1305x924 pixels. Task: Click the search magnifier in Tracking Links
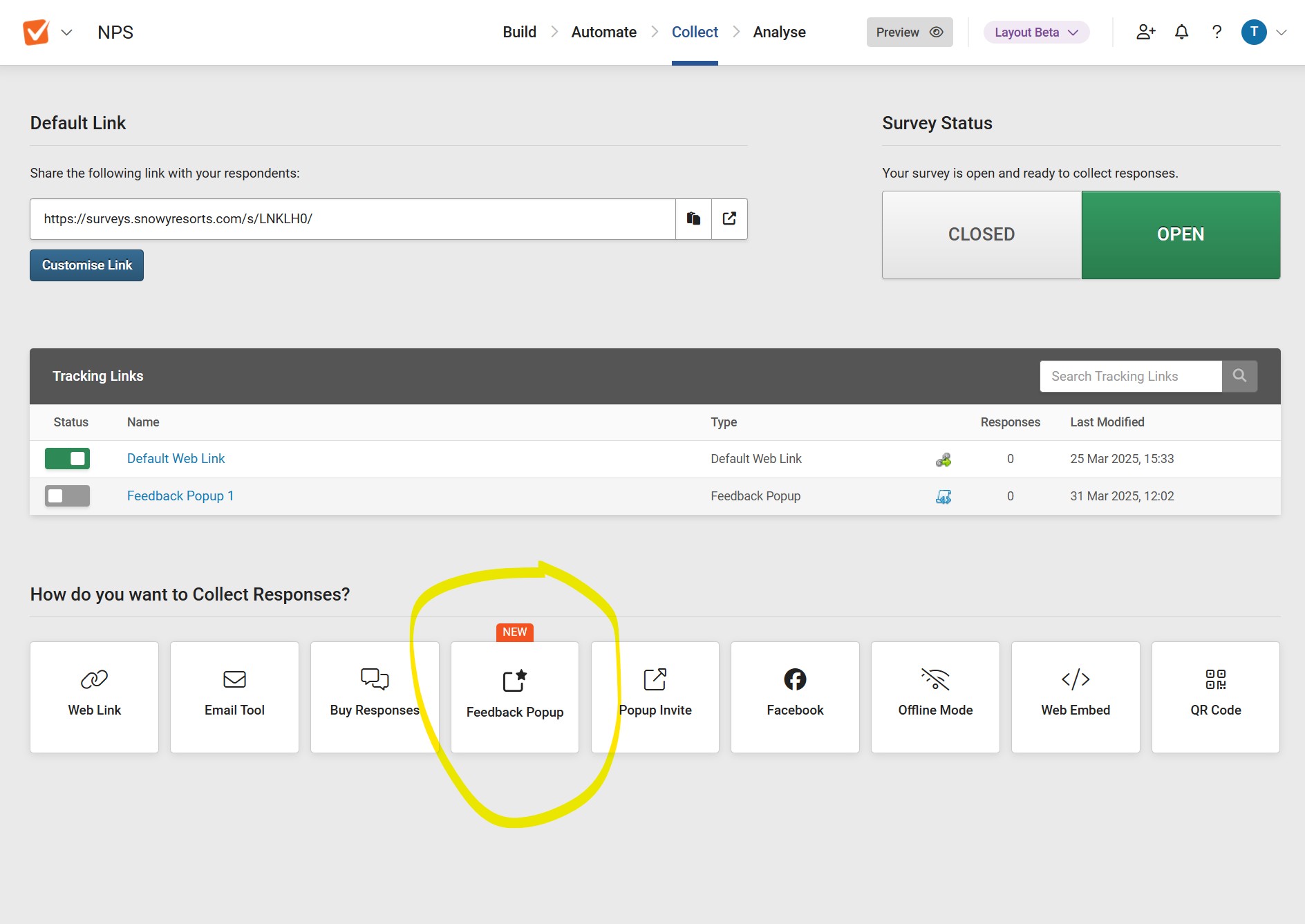[x=1239, y=376]
